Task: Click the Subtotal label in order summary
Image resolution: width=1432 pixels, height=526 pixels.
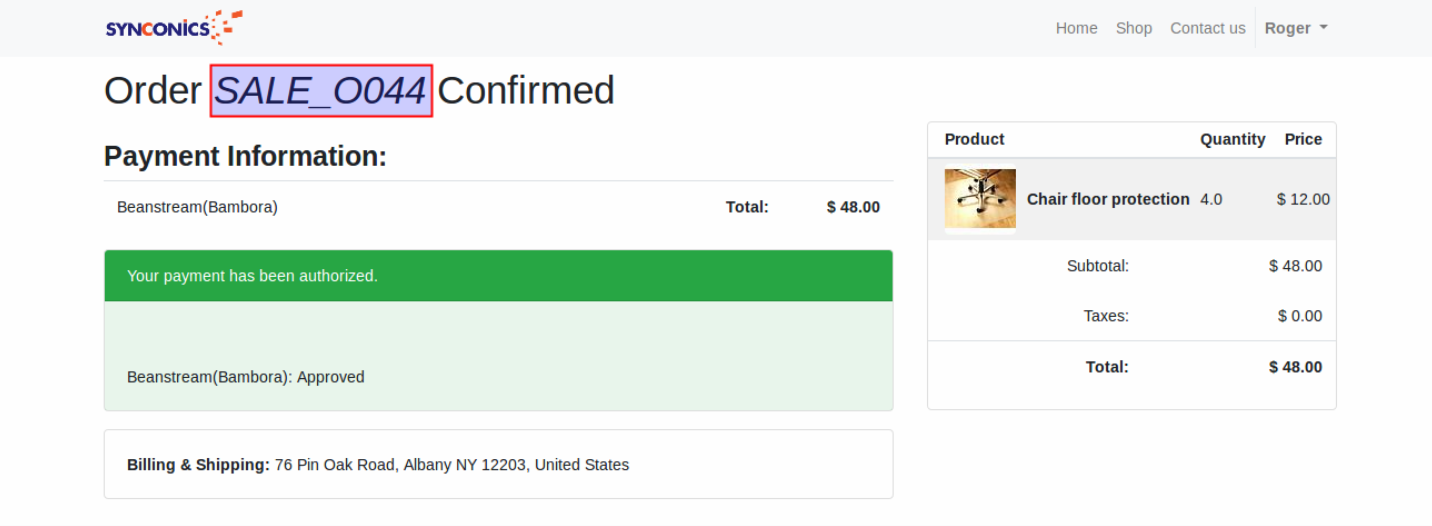Action: click(x=1097, y=266)
